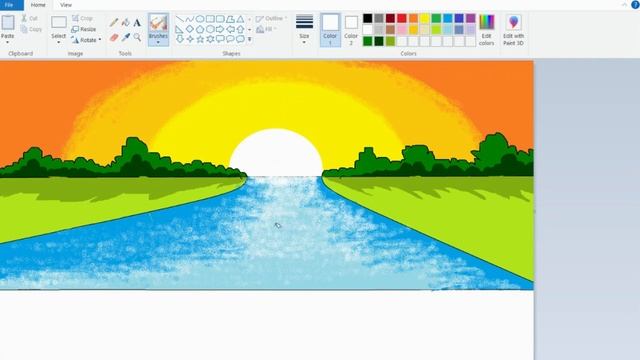Click the Paste clipboard icon
The image size is (640, 360).
coord(8,23)
